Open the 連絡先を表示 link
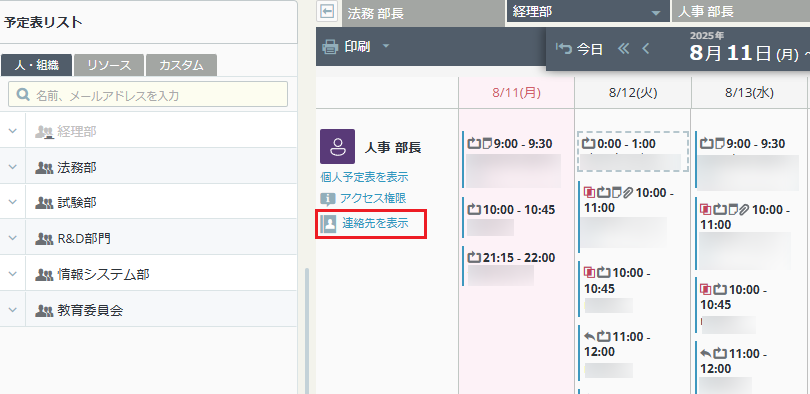The image size is (810, 394). 375,223
